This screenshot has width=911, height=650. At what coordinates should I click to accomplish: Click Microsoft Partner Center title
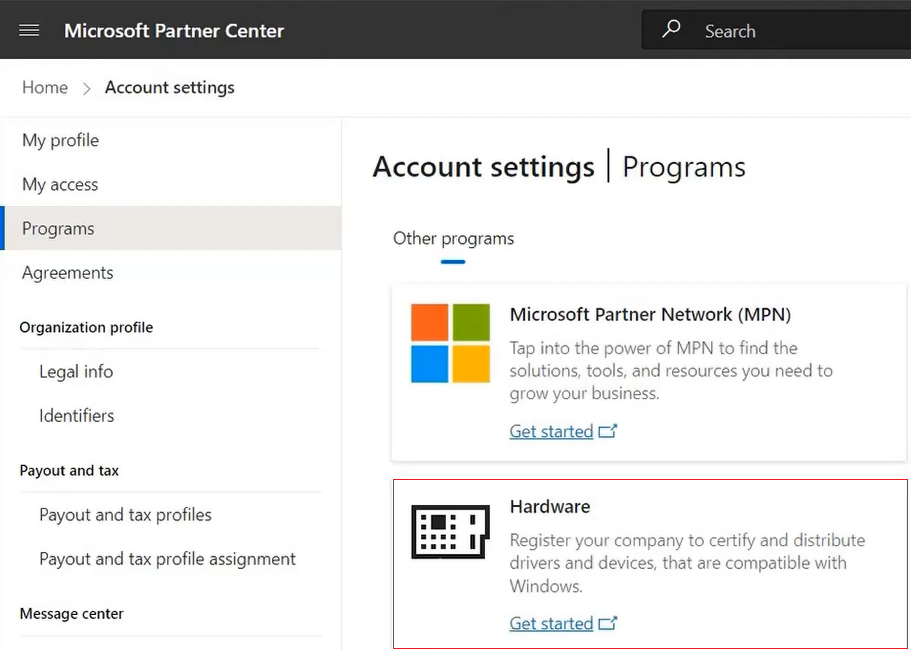tap(174, 30)
